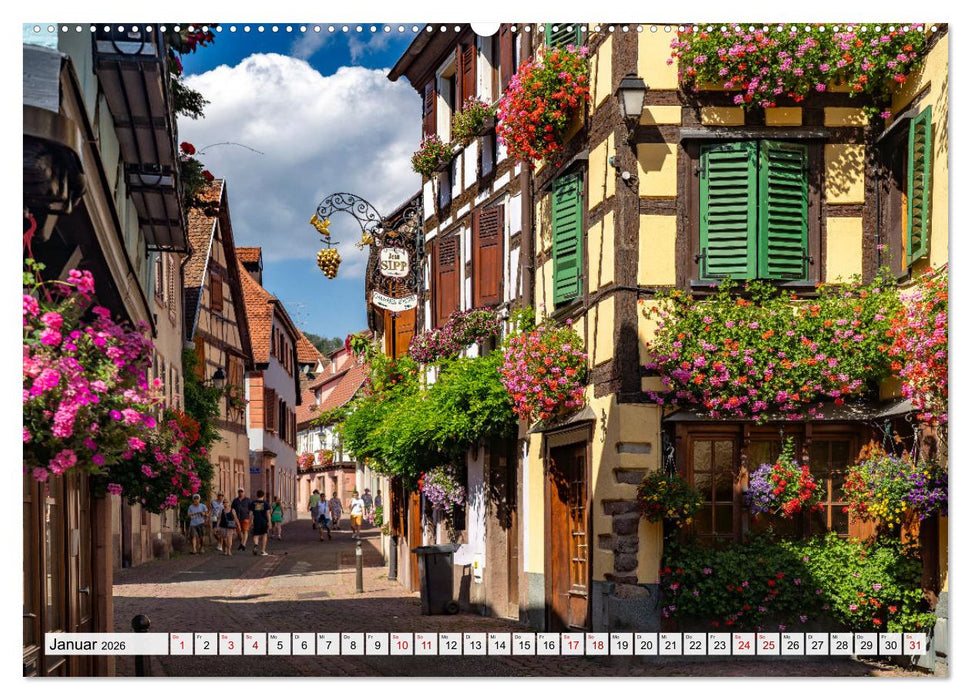Select Thursday January 1 date cell
971x700 pixels.
click(x=181, y=644)
